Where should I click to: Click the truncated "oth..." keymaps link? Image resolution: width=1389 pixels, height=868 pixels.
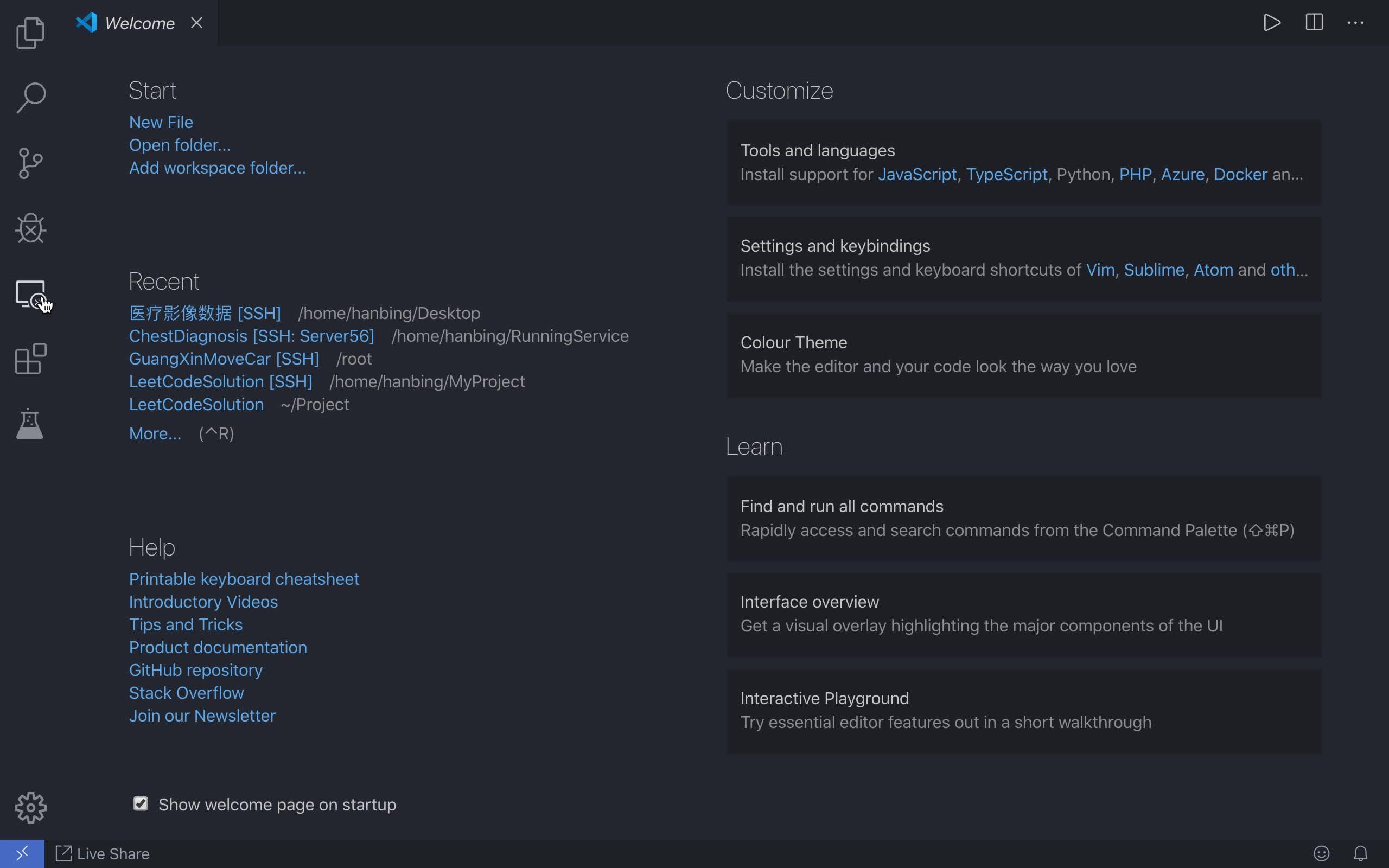(1289, 270)
